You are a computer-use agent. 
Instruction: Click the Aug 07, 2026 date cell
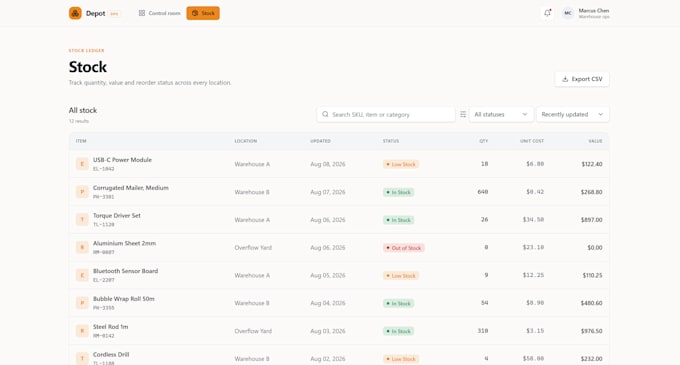tap(328, 192)
